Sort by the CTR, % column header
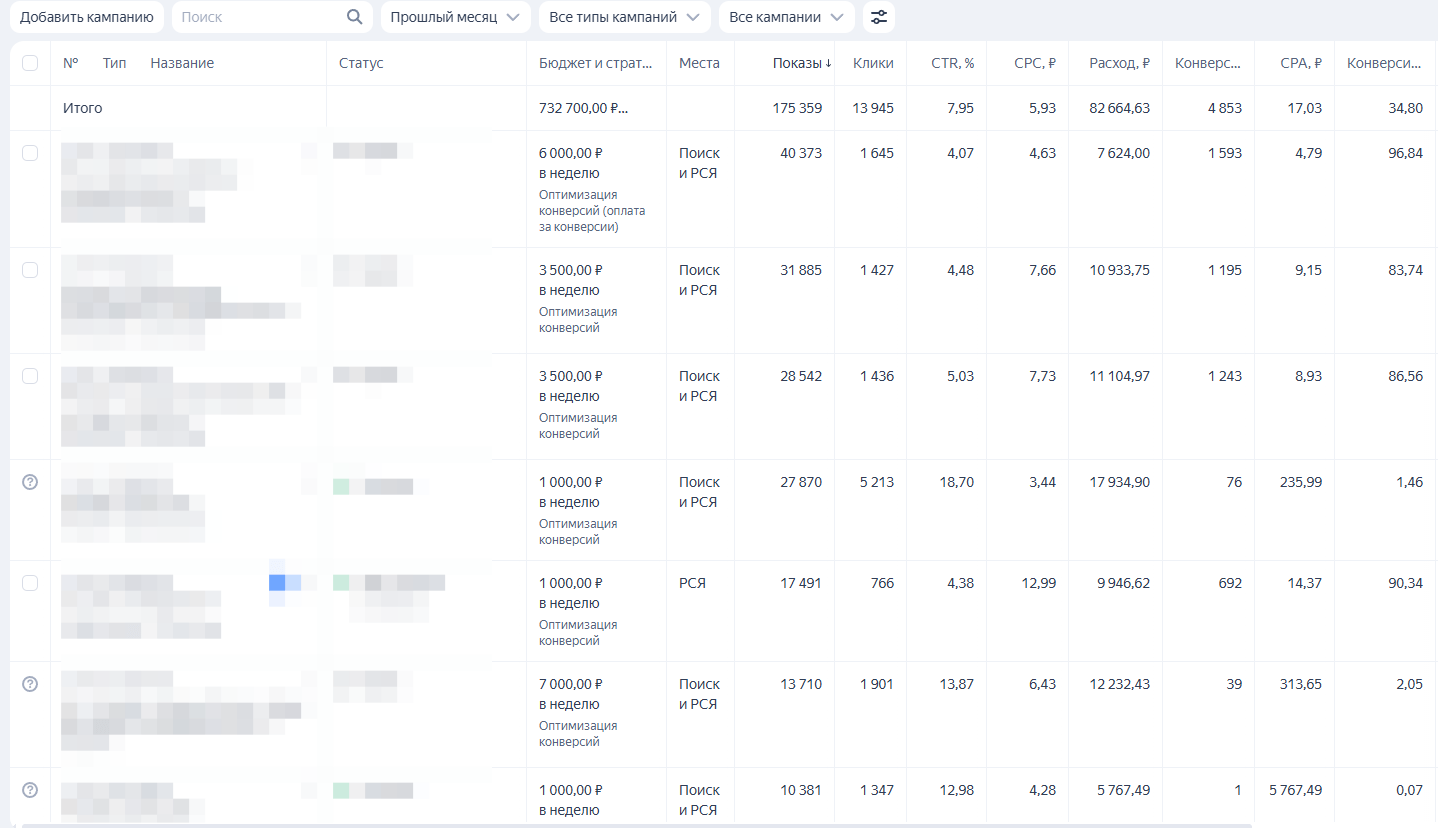Viewport: 1438px width, 828px height. [952, 63]
